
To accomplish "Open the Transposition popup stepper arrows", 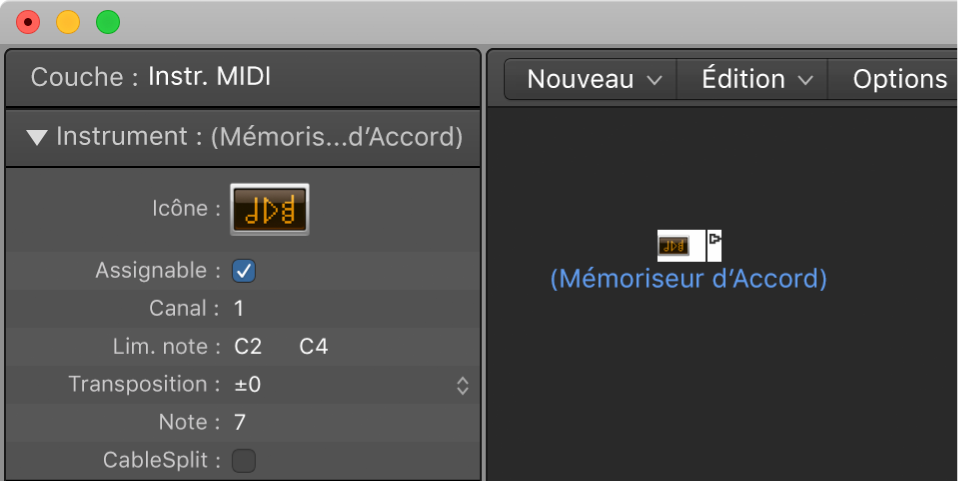I will click(x=462, y=385).
